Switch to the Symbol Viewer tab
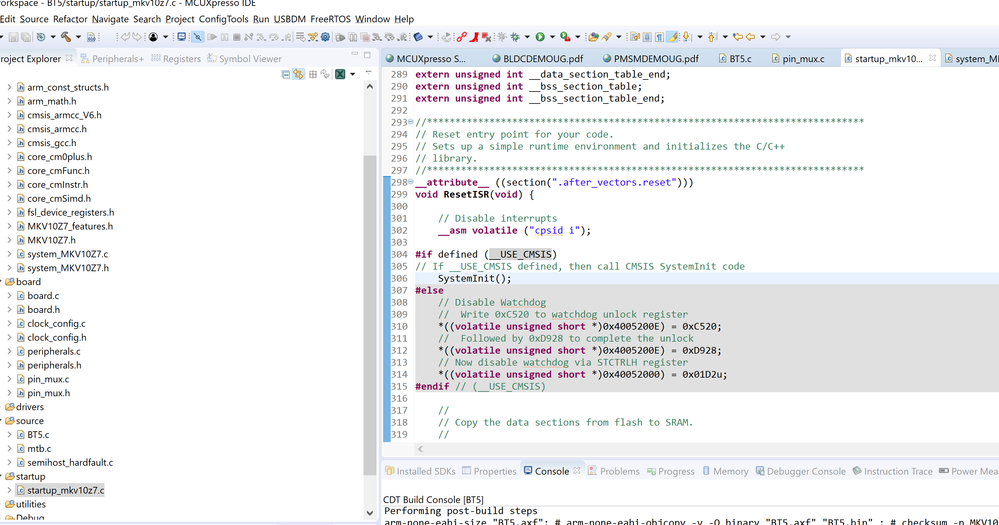 [245, 59]
